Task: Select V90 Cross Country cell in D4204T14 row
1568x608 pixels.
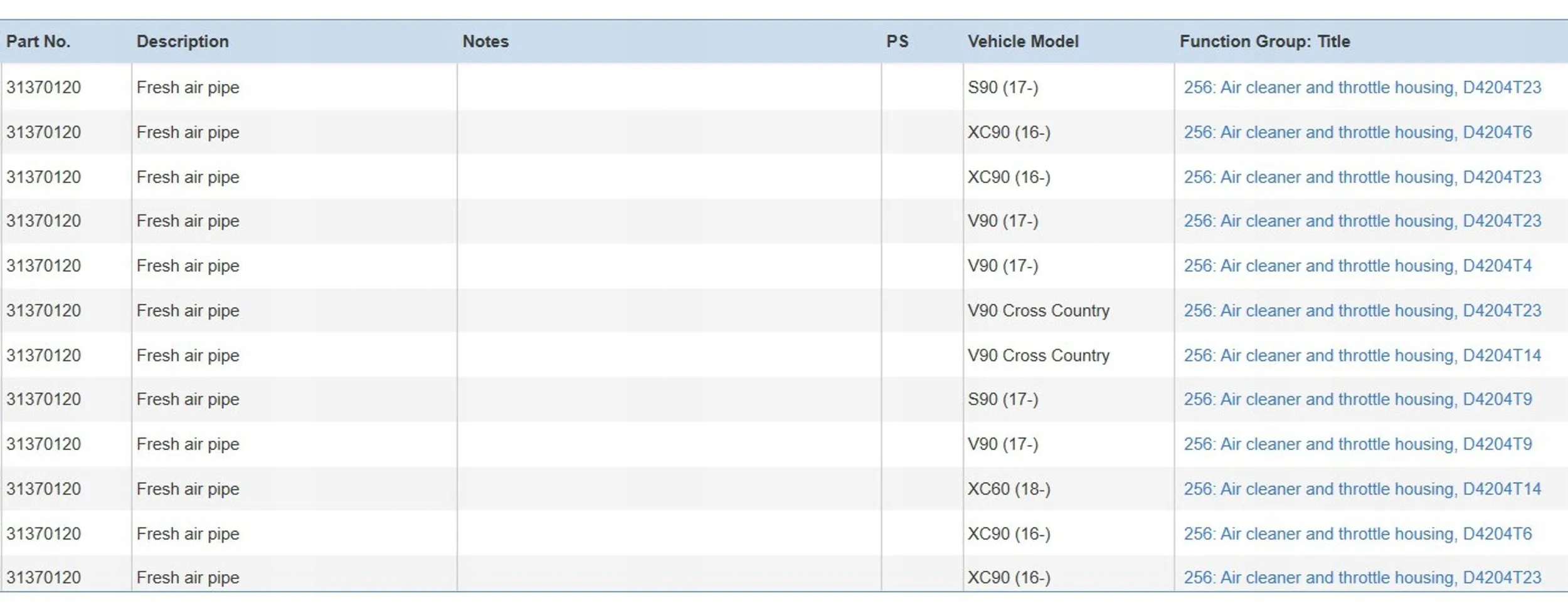Action: (1038, 355)
